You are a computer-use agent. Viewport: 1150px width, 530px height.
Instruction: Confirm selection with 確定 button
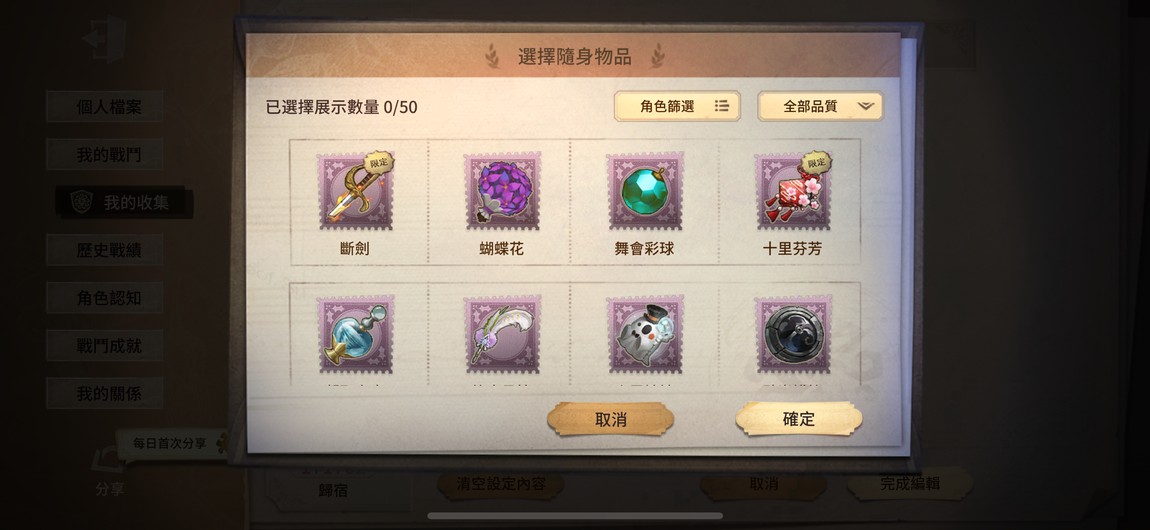tap(799, 419)
